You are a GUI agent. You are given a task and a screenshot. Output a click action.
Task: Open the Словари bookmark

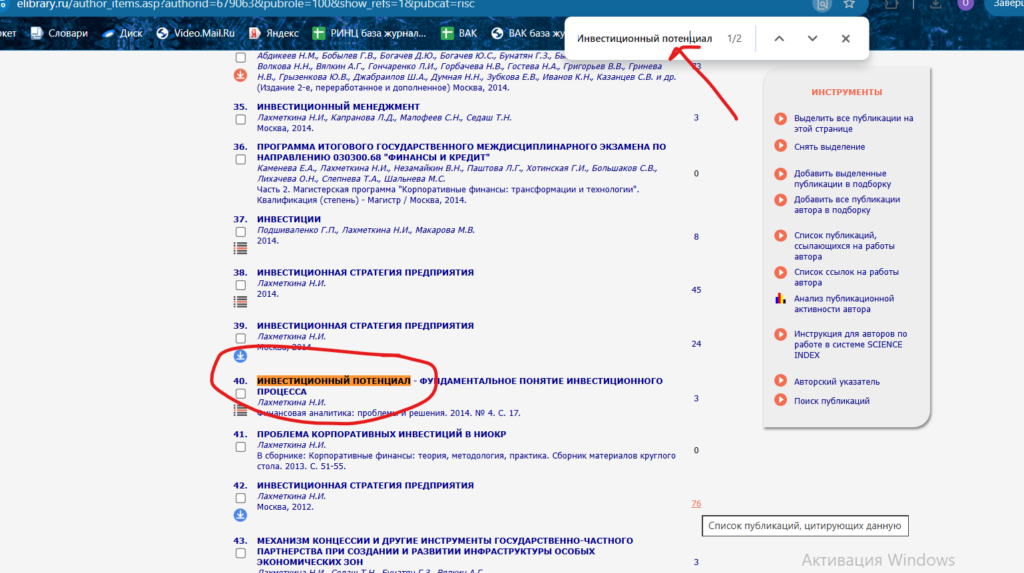(59, 33)
